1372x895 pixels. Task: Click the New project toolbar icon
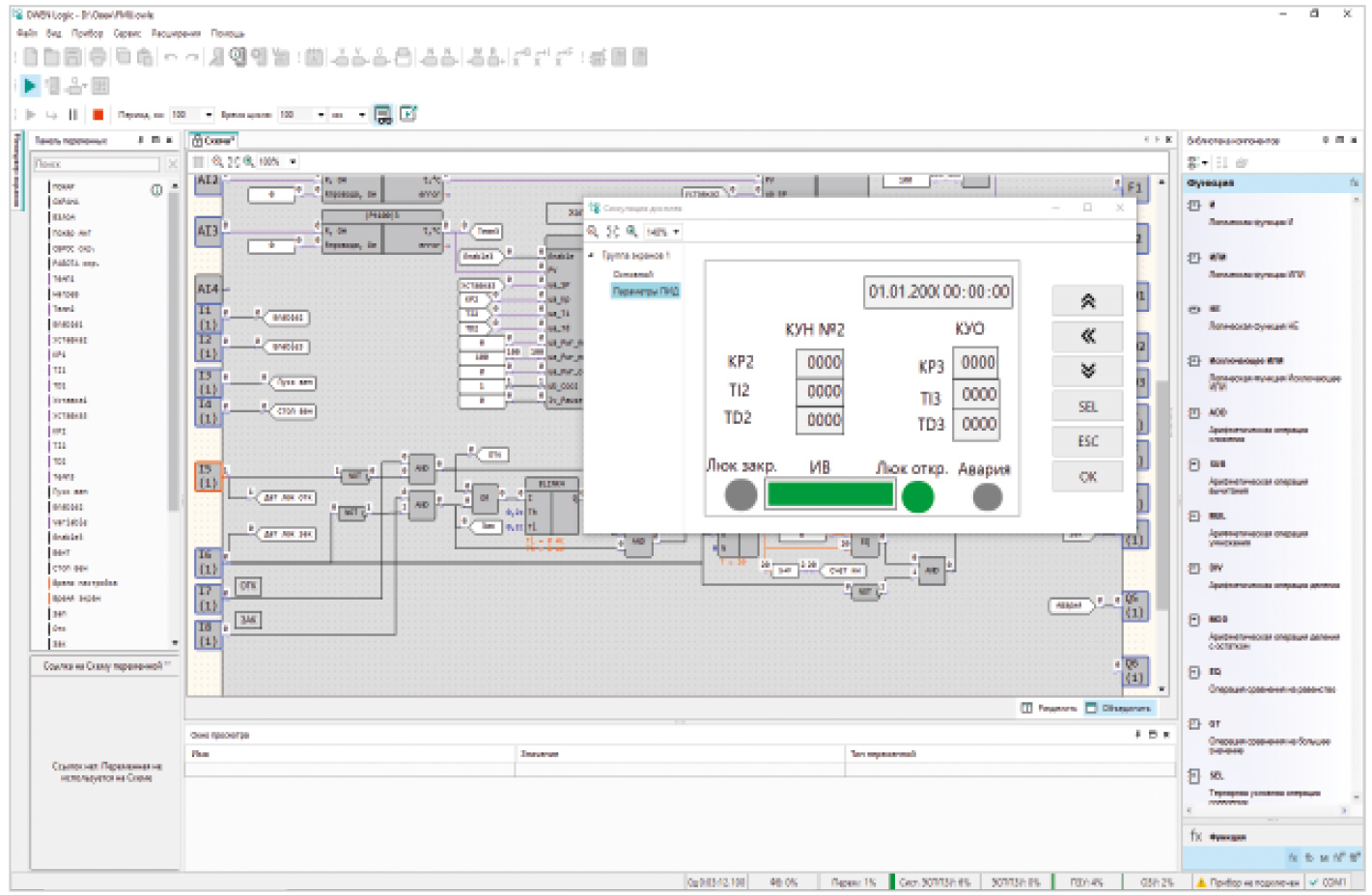coord(31,58)
